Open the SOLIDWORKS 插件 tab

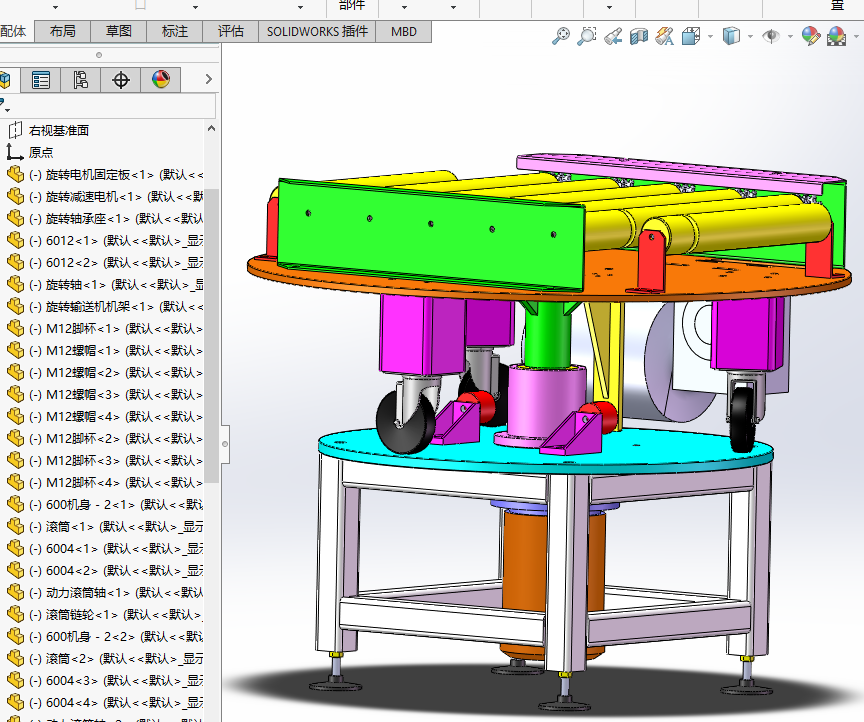click(317, 31)
